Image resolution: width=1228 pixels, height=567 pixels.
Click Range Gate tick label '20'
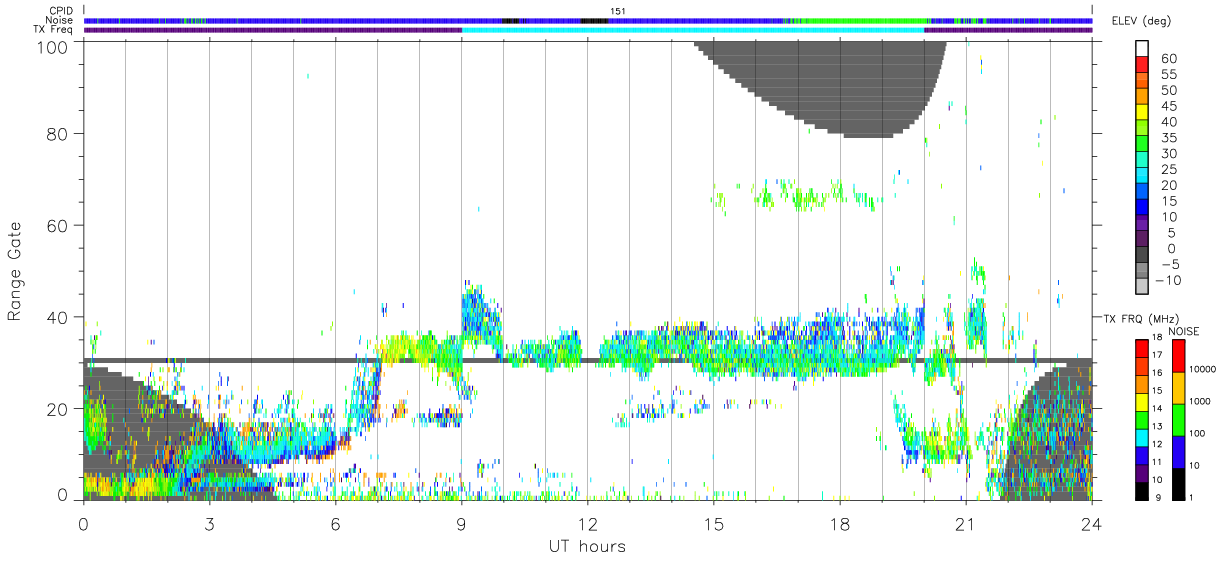[x=57, y=409]
